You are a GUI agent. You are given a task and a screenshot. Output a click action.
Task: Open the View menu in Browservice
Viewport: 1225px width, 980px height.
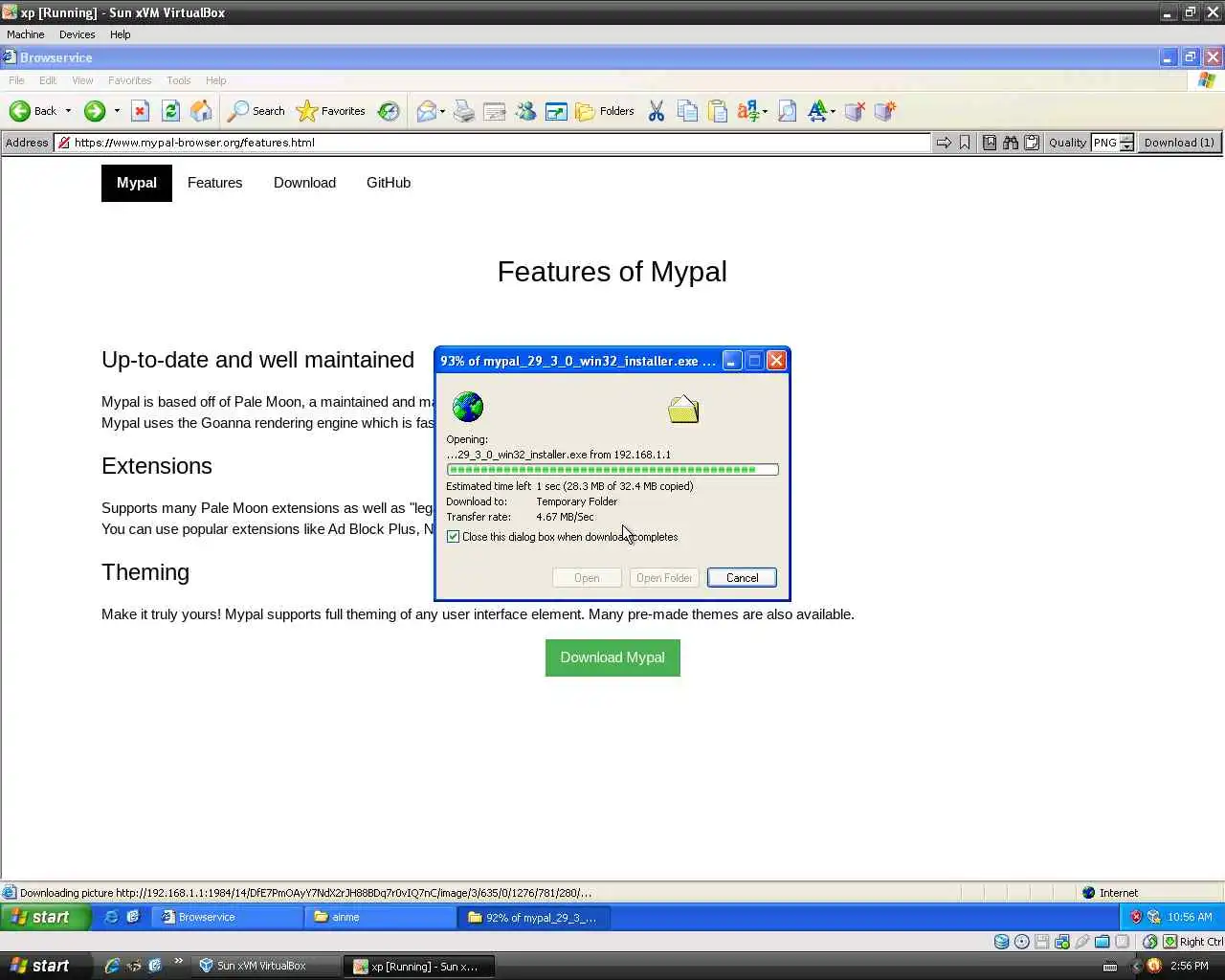[x=82, y=80]
